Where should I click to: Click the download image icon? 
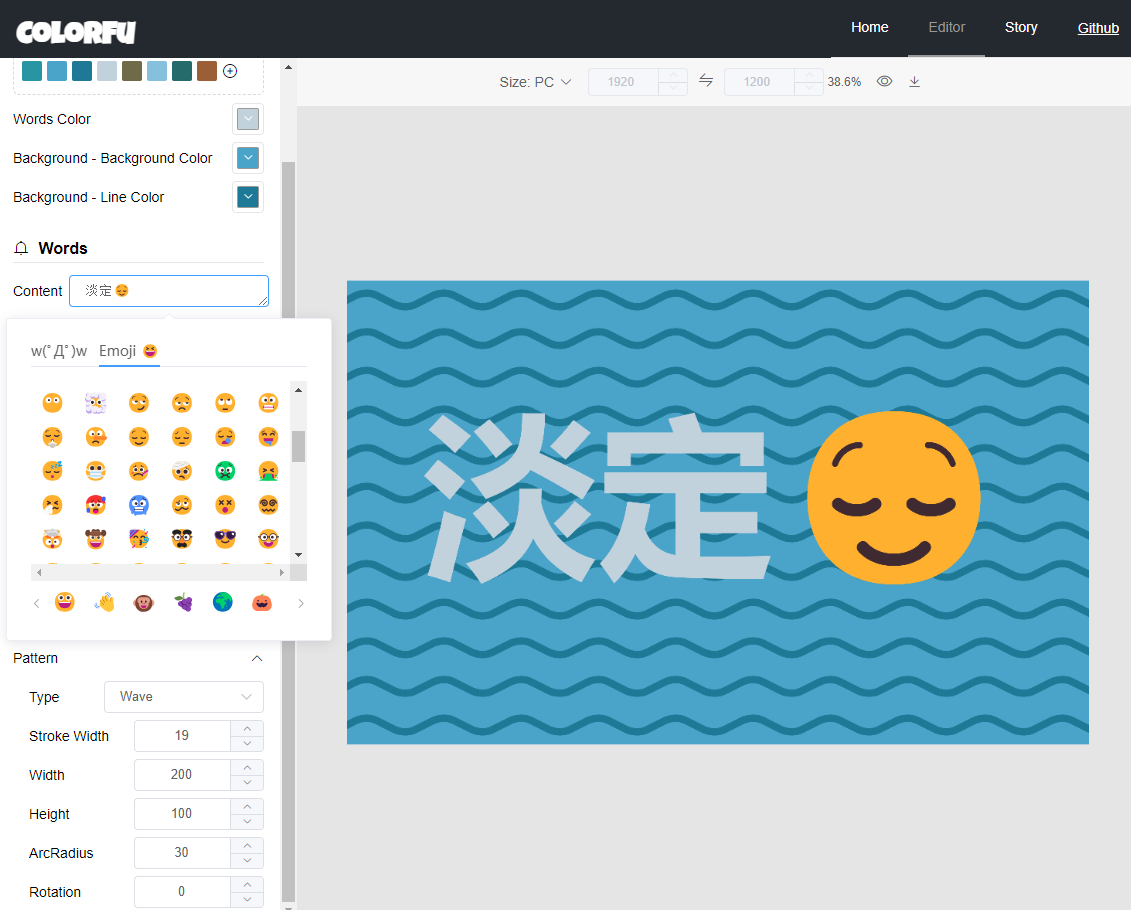pos(914,81)
